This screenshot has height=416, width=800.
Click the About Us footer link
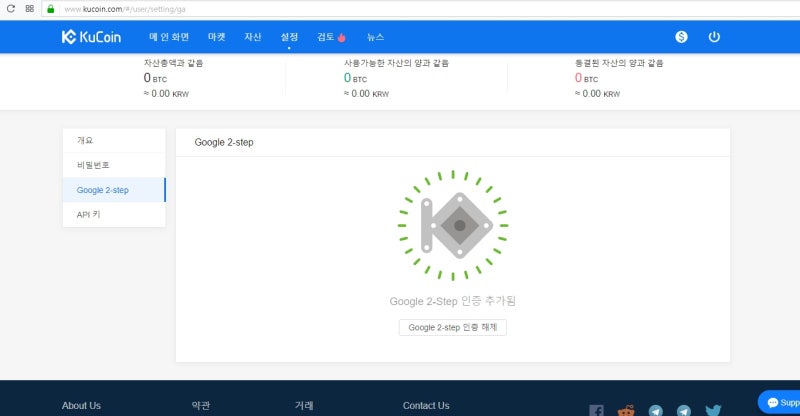click(81, 406)
